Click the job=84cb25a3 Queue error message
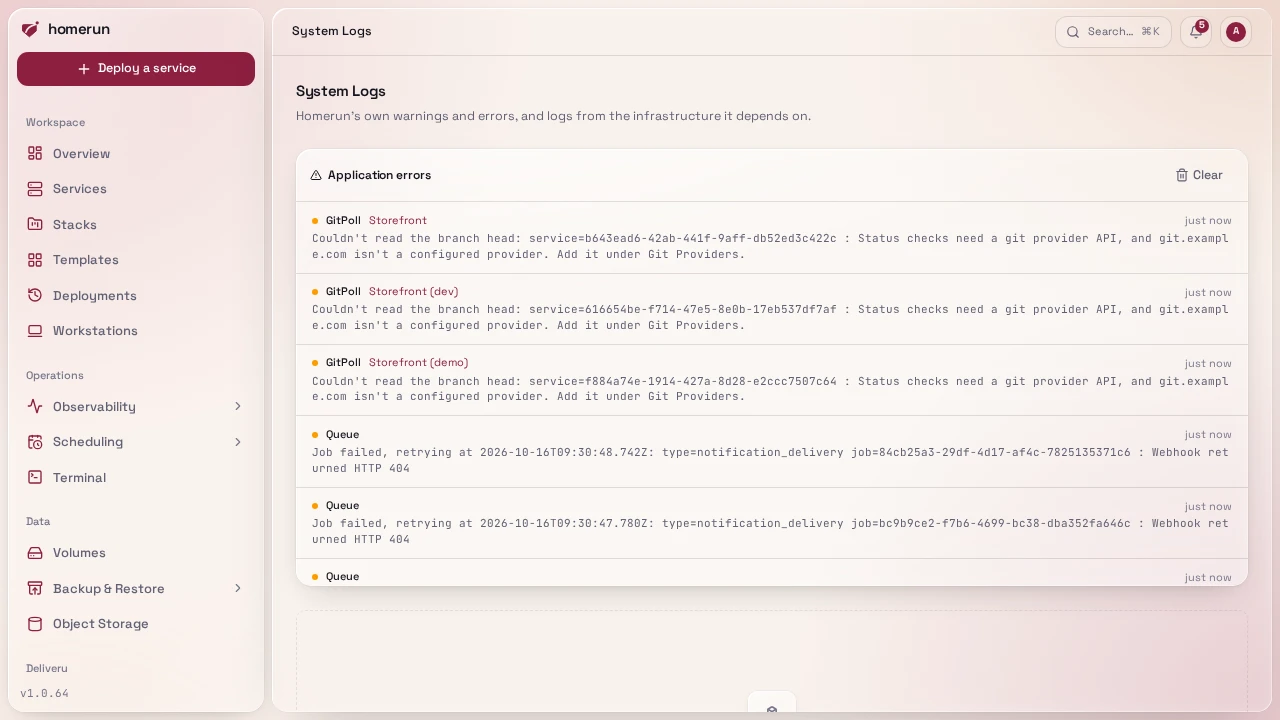Image resolution: width=1280 pixels, height=720 pixels. 770,460
